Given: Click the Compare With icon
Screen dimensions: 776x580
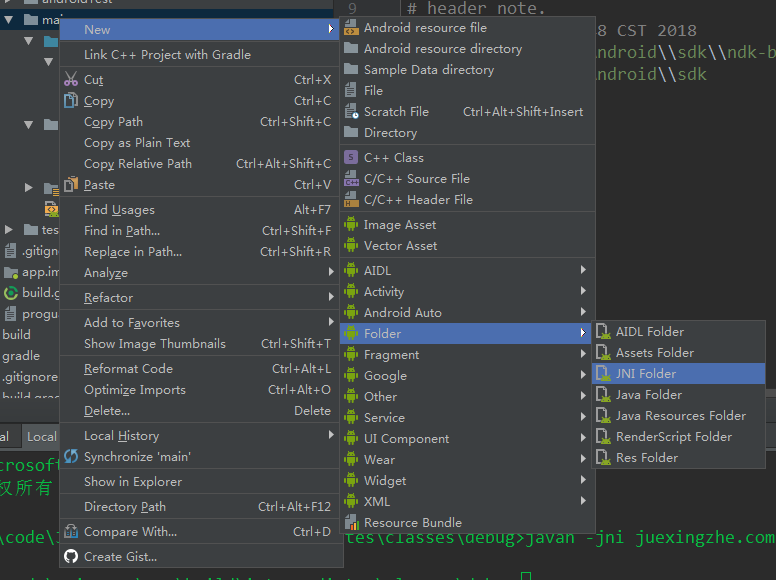Looking at the screenshot, I should (x=71, y=532).
